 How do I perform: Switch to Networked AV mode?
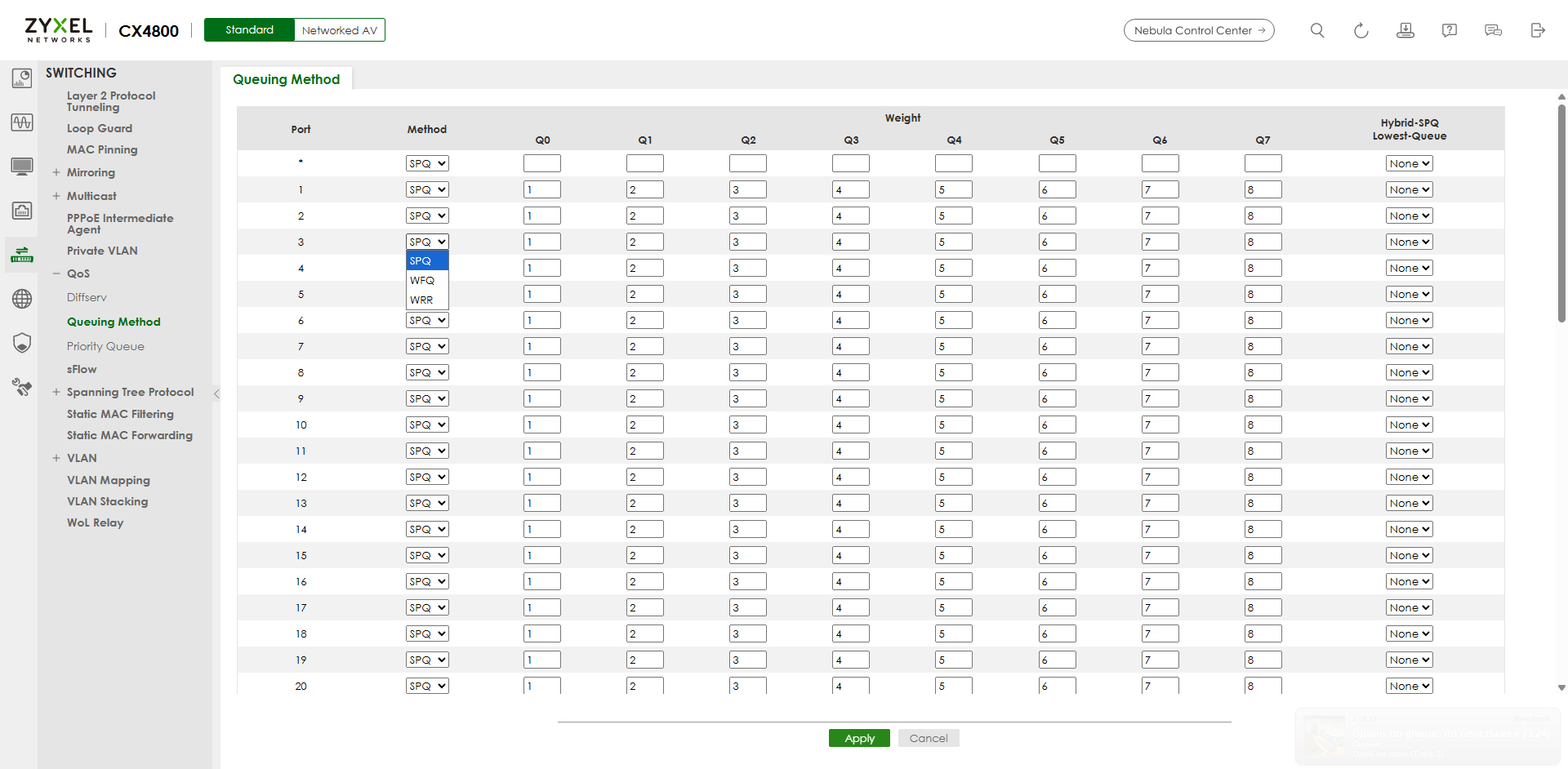point(339,30)
